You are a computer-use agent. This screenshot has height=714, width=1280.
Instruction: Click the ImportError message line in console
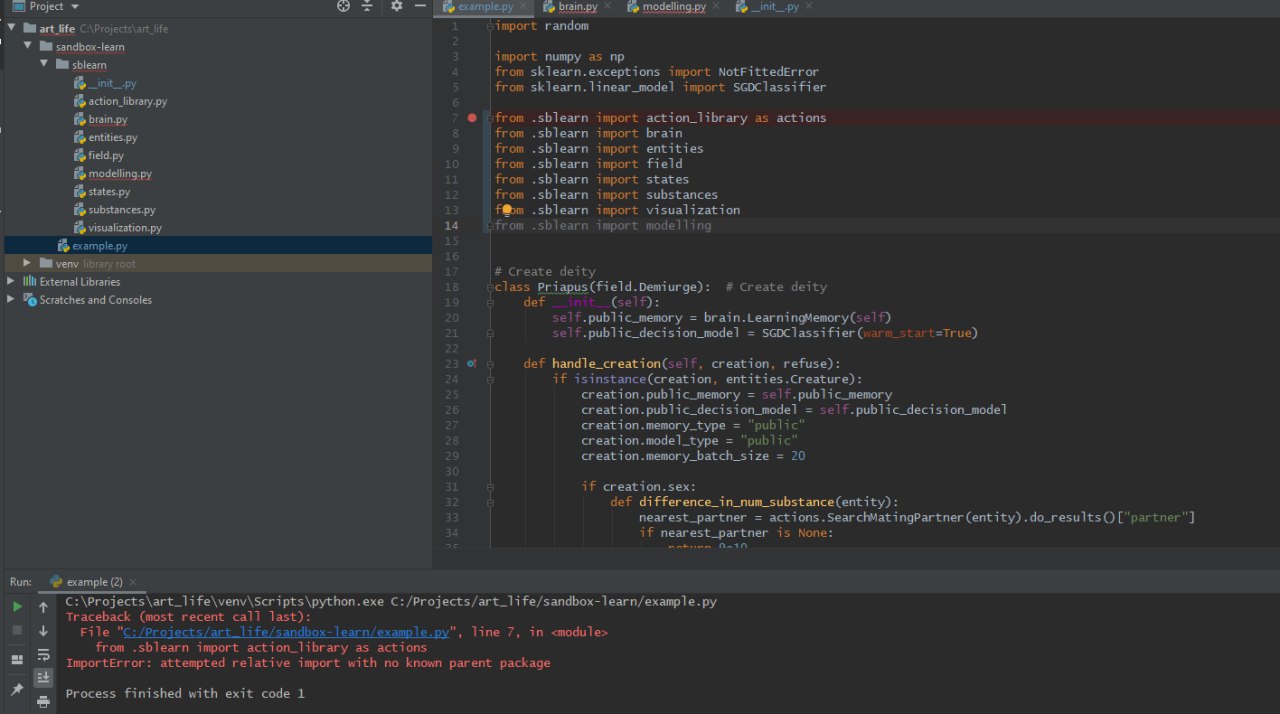(308, 663)
